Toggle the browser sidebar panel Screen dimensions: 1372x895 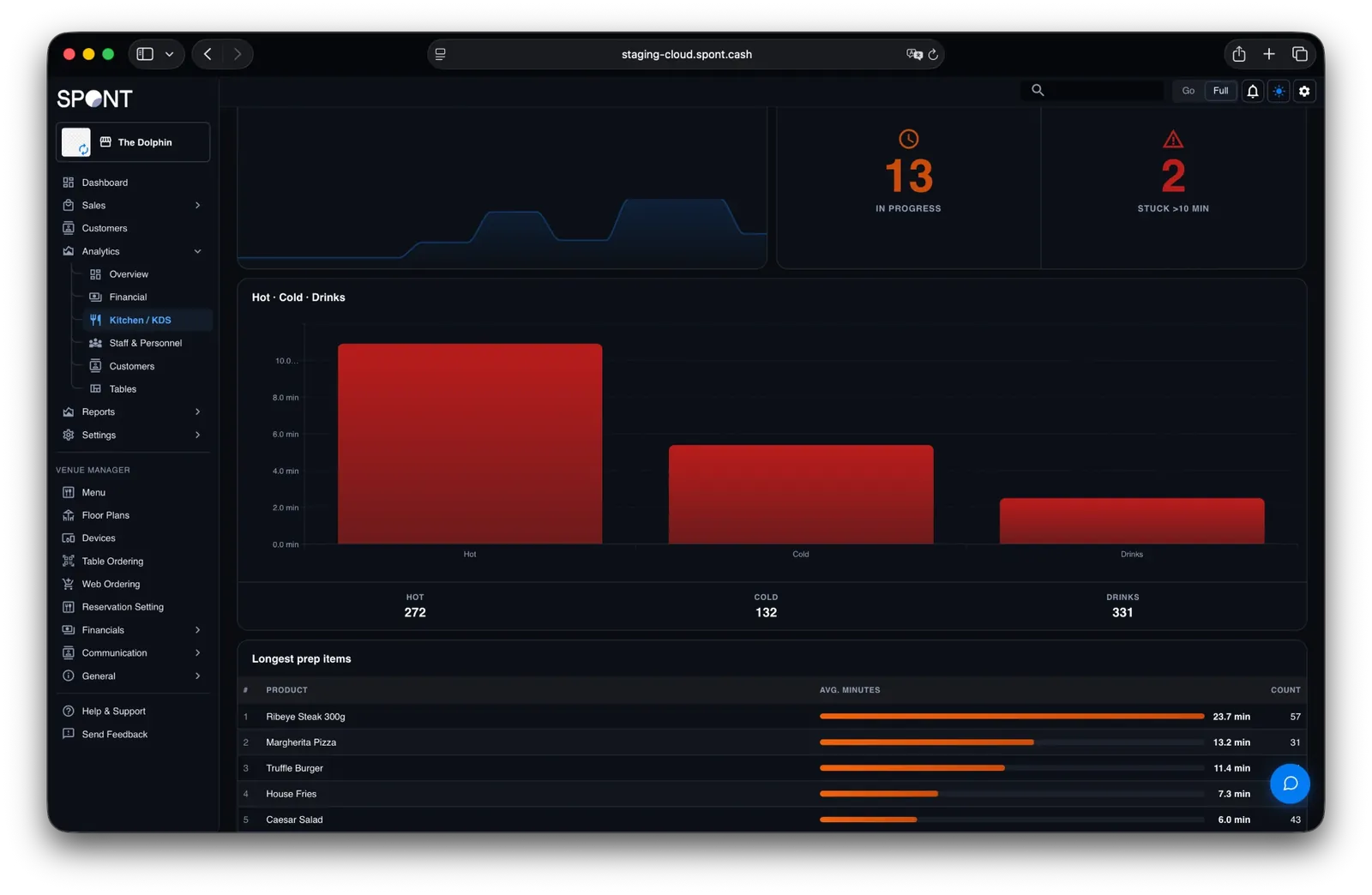pos(146,54)
